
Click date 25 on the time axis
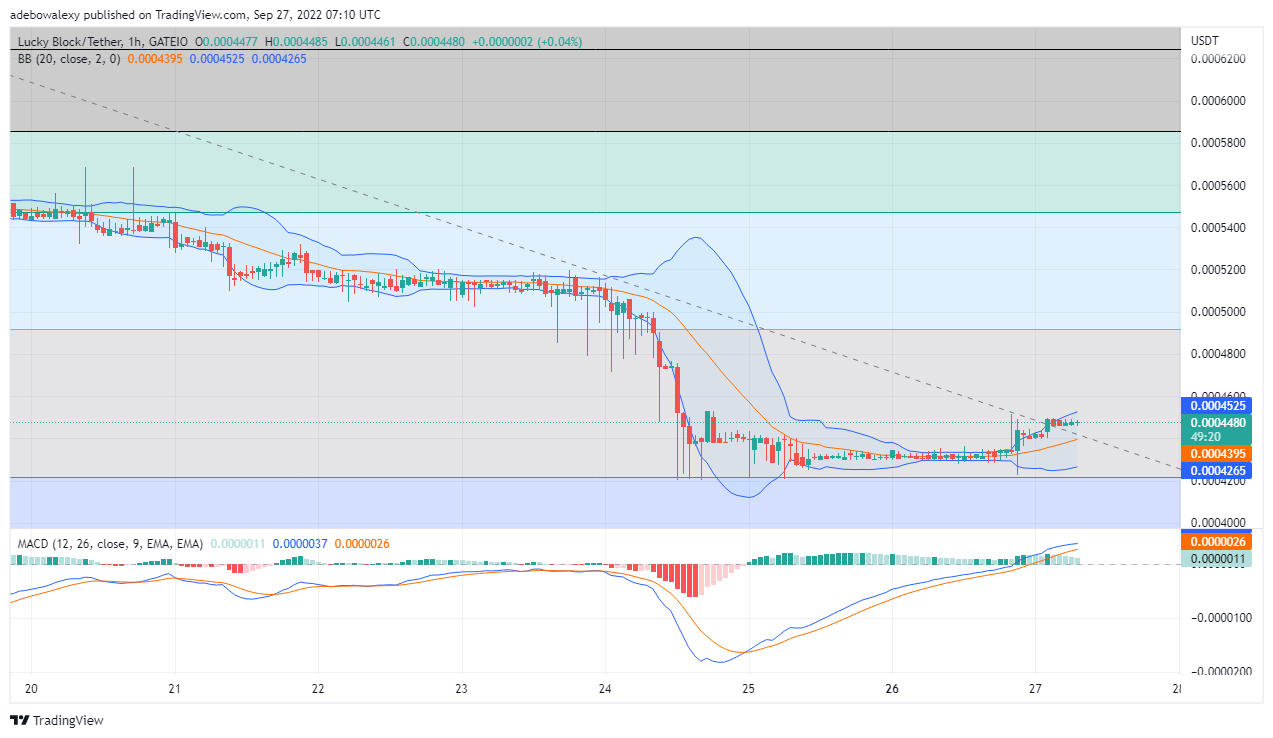point(749,689)
